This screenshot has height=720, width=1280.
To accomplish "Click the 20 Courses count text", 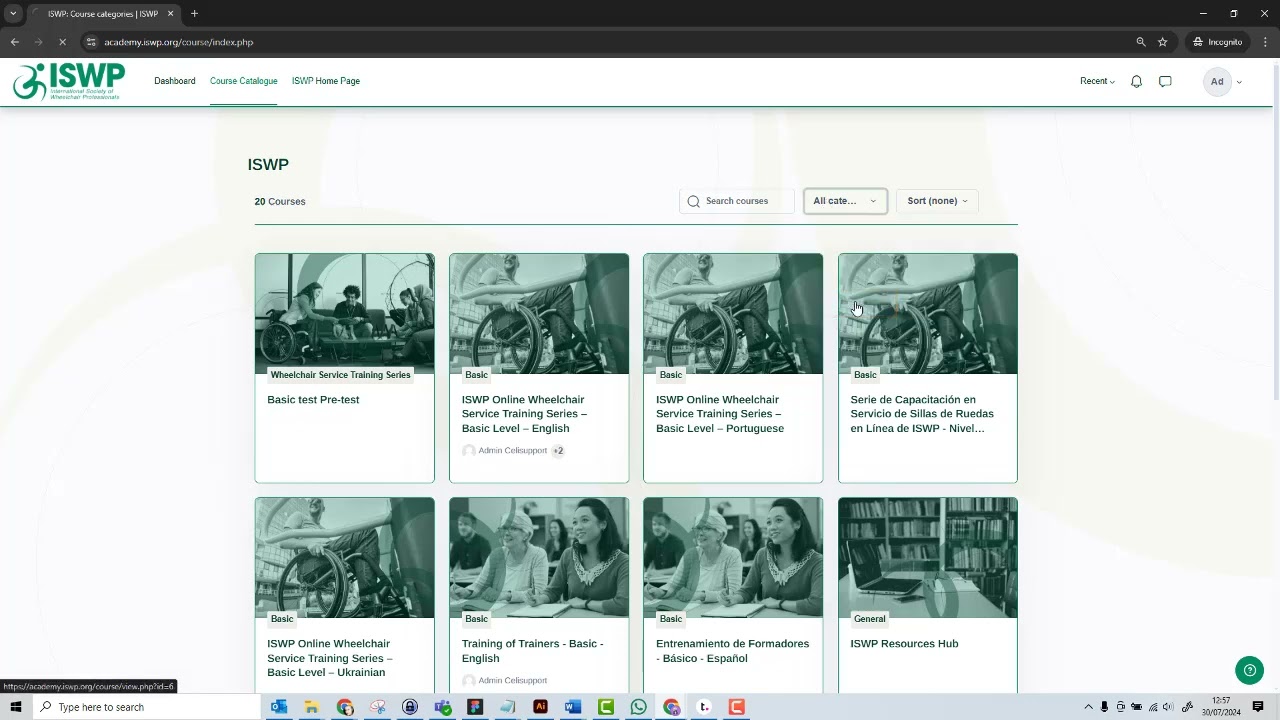I will 280,201.
